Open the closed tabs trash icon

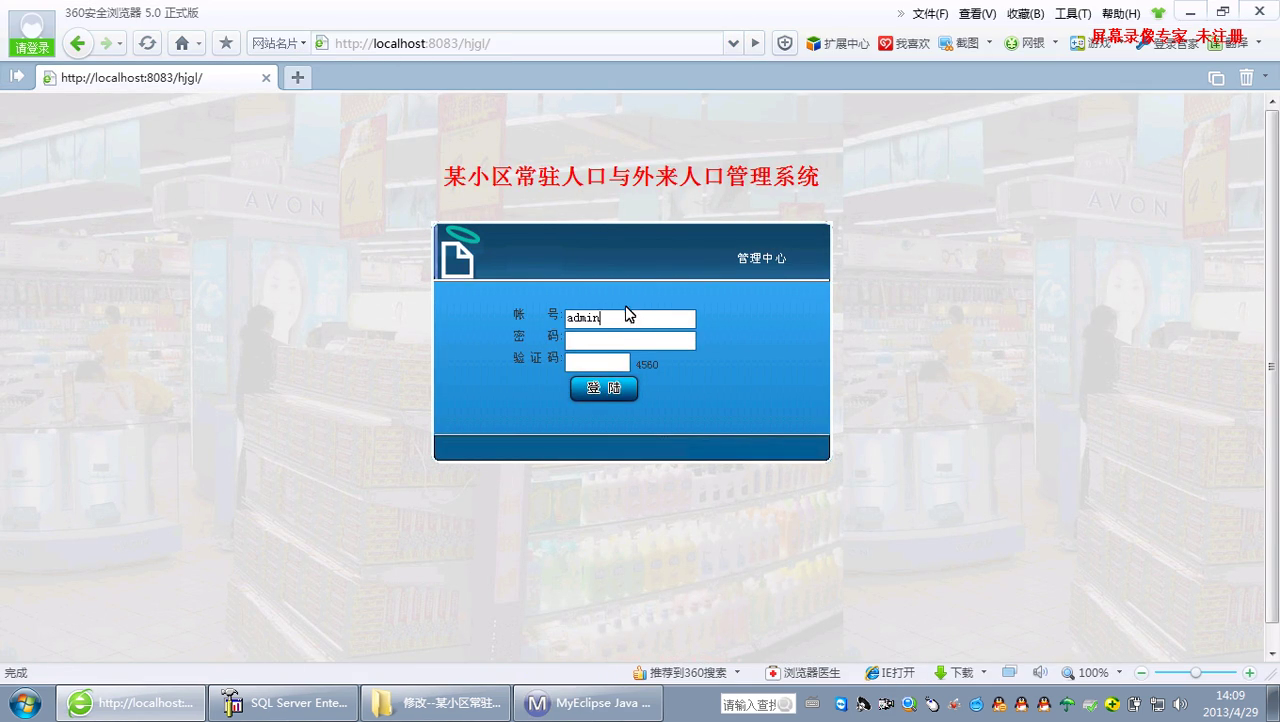(x=1246, y=77)
